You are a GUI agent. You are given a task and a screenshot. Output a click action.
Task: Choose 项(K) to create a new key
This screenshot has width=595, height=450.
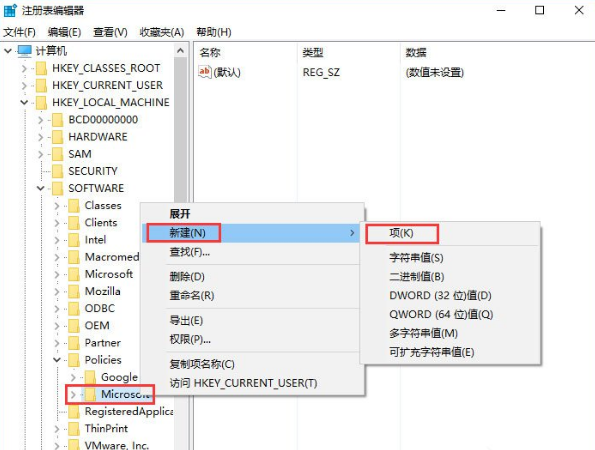click(x=401, y=233)
